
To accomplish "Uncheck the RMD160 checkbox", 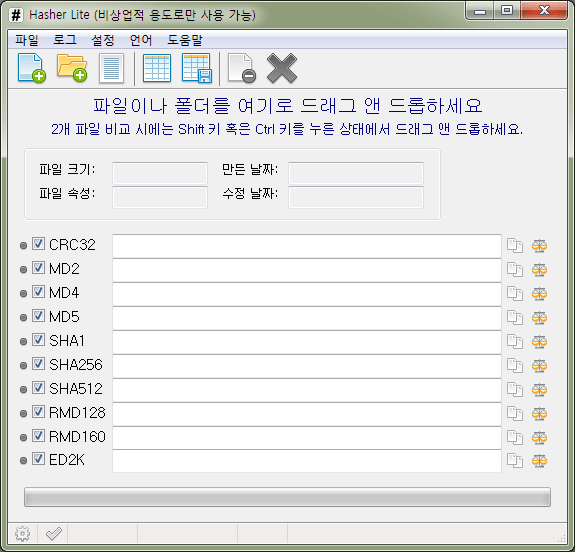I will [38, 435].
